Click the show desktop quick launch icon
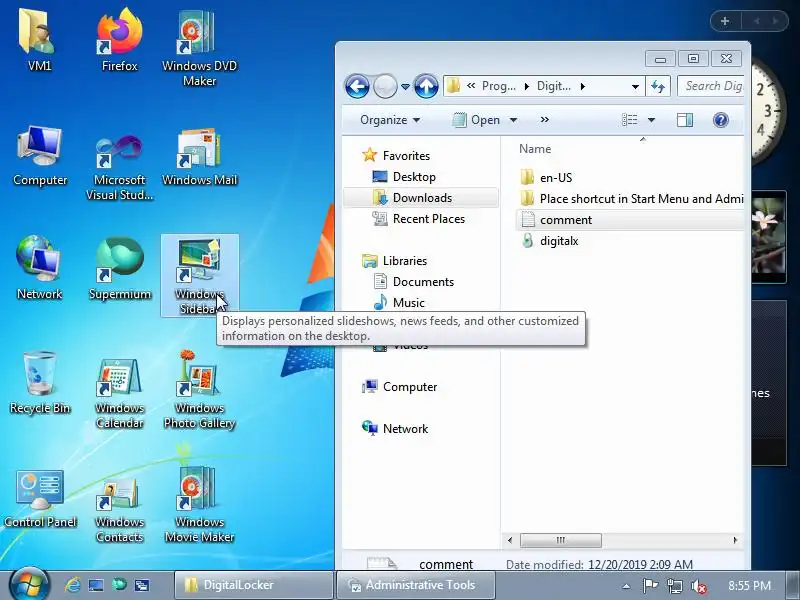This screenshot has height=600, width=800. coord(95,585)
